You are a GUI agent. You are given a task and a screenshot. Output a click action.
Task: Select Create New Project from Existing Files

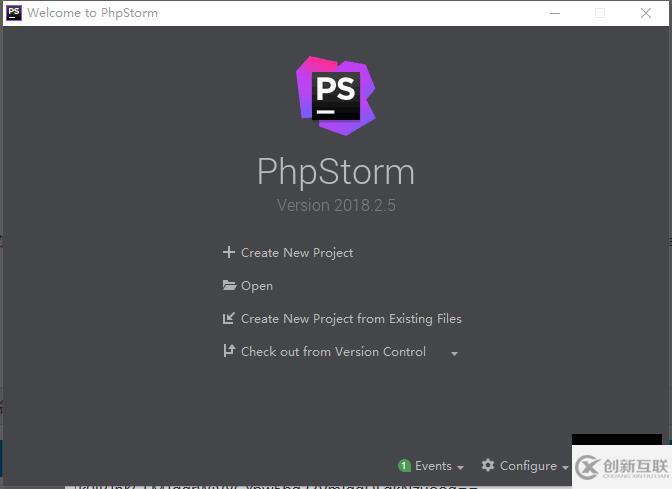click(351, 319)
